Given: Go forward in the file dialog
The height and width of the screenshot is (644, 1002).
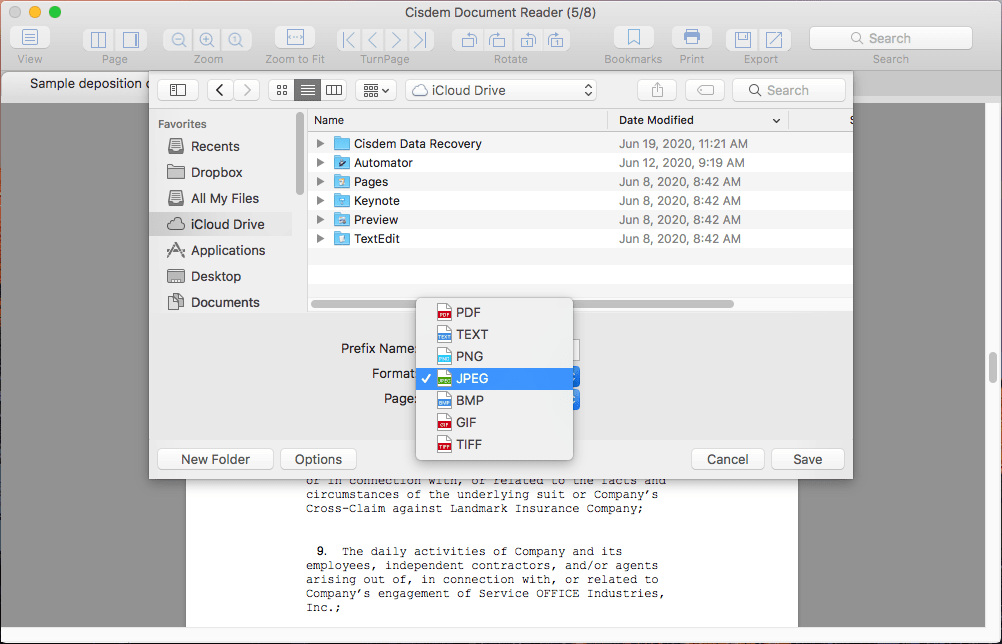Looking at the screenshot, I should click(247, 90).
